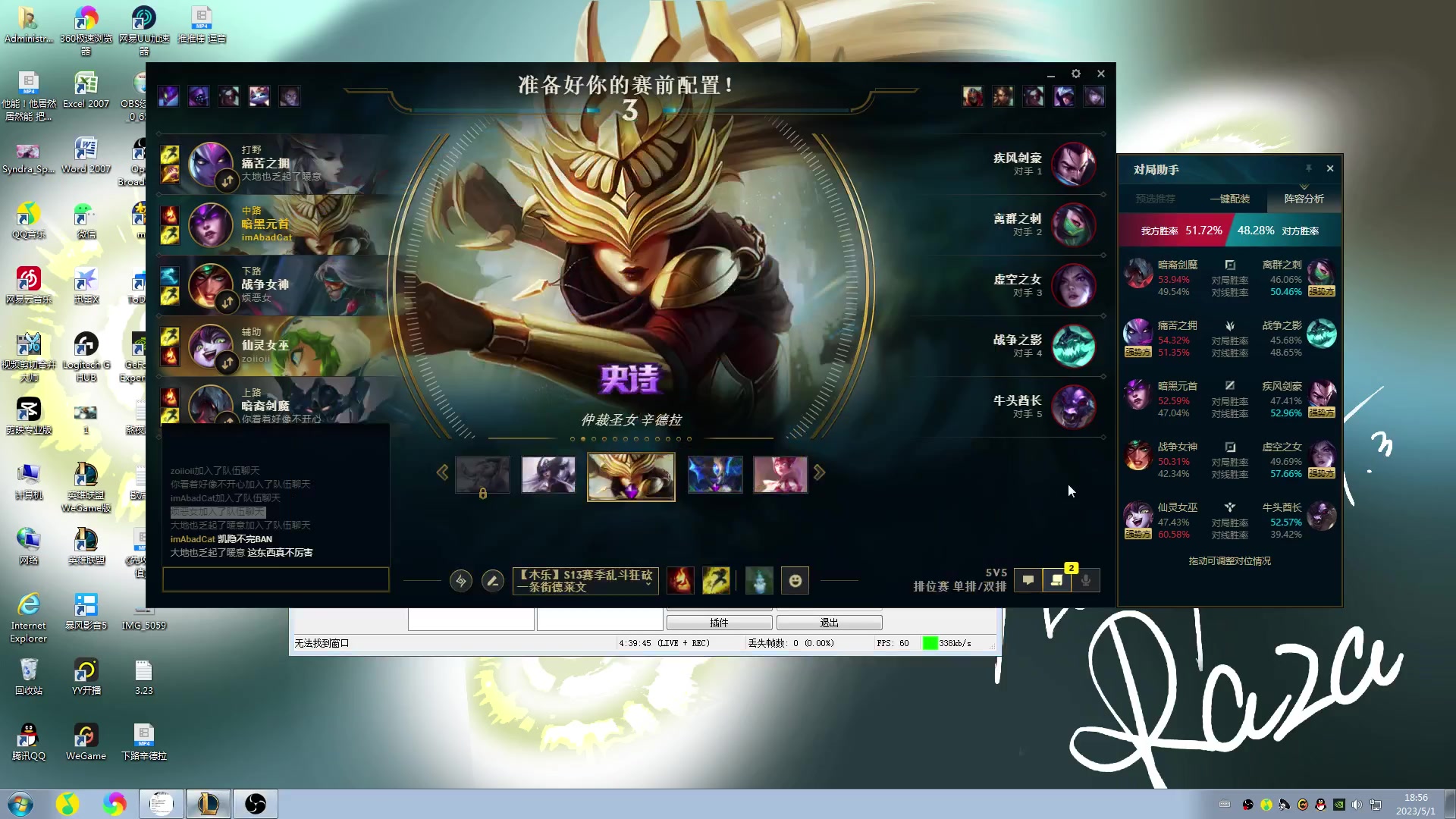
Task: Switch to 一键配装 tab
Action: pyautogui.click(x=1229, y=199)
